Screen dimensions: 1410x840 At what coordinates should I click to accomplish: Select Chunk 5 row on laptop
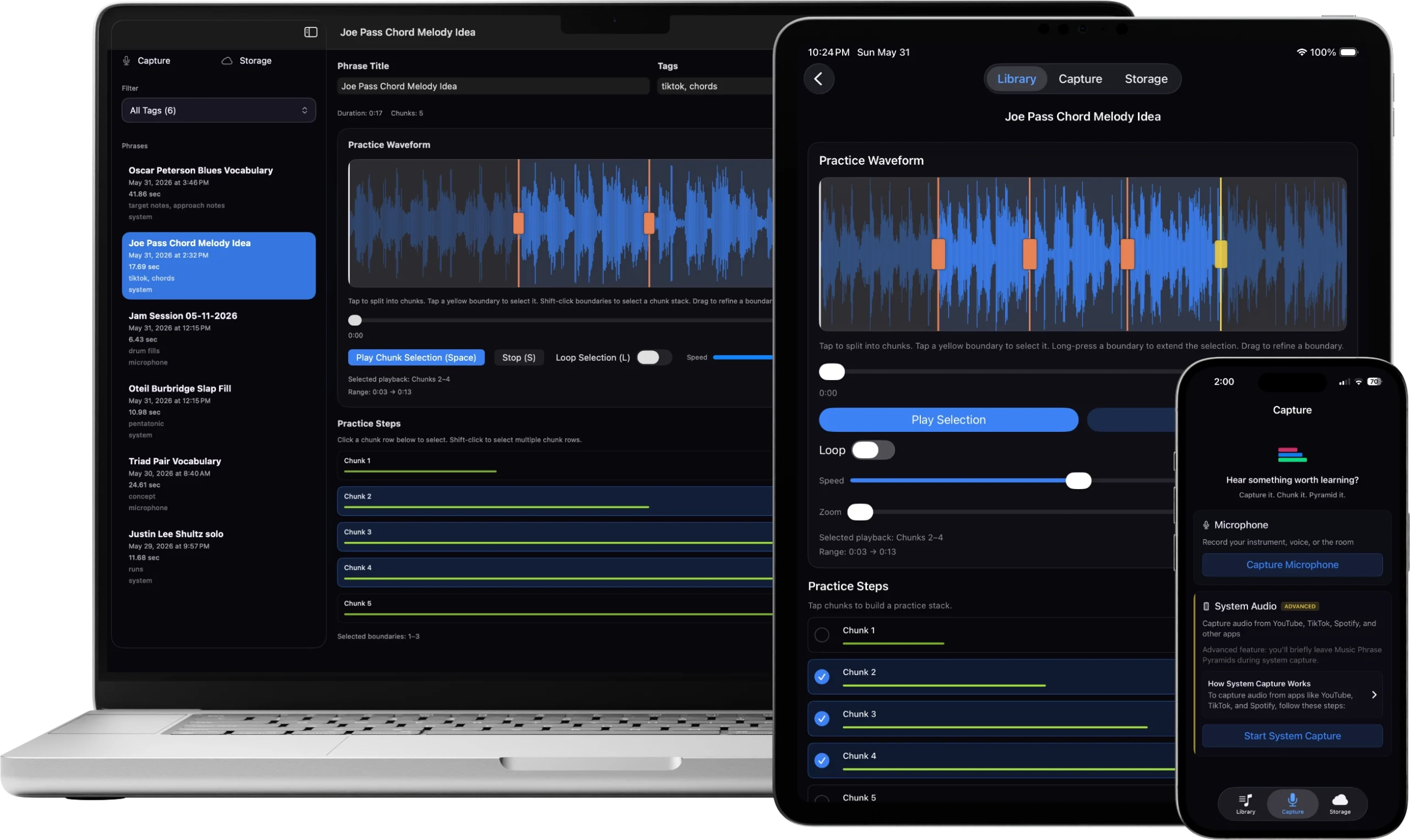[x=555, y=609]
